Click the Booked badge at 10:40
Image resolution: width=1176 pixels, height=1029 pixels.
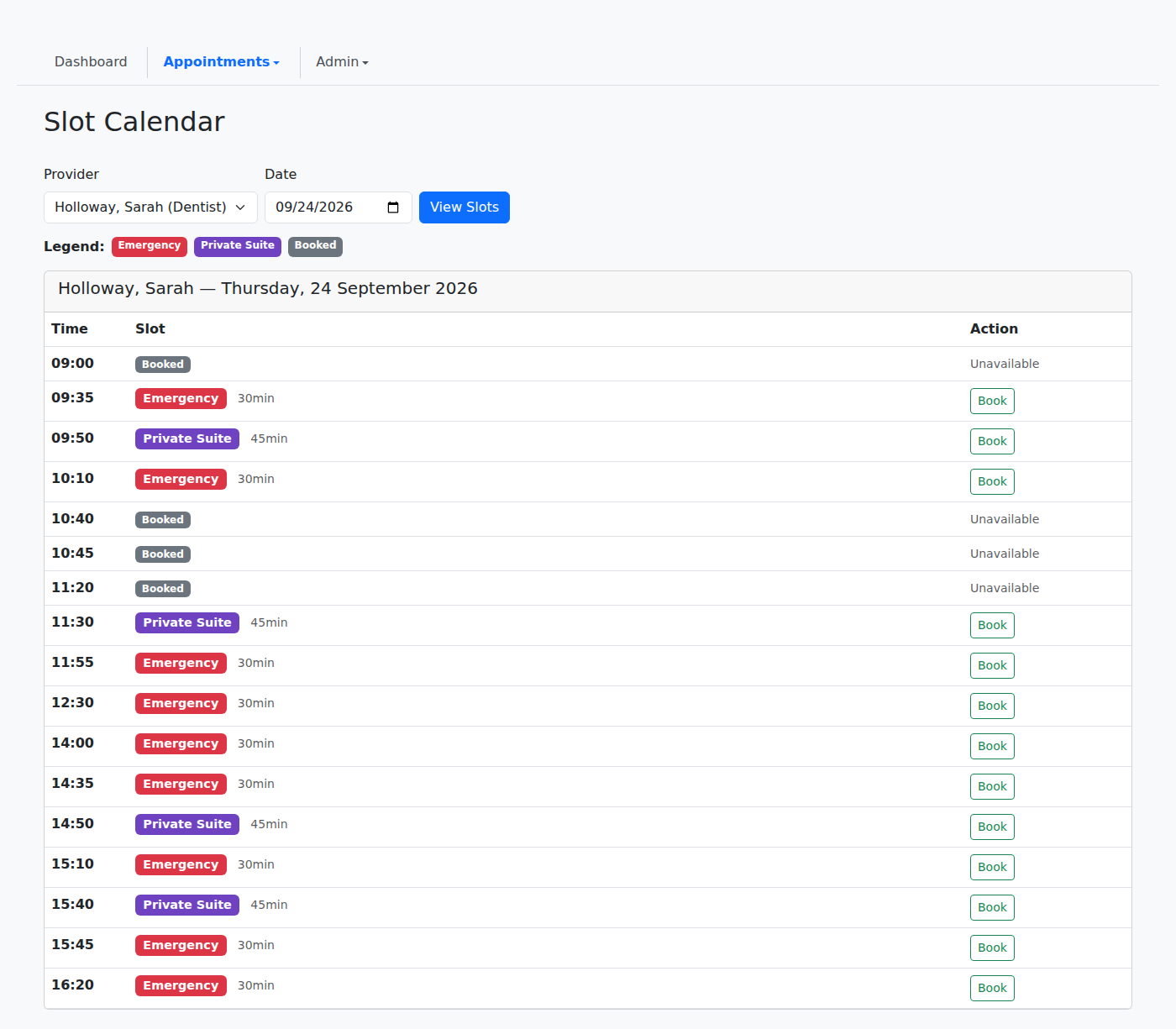163,520
